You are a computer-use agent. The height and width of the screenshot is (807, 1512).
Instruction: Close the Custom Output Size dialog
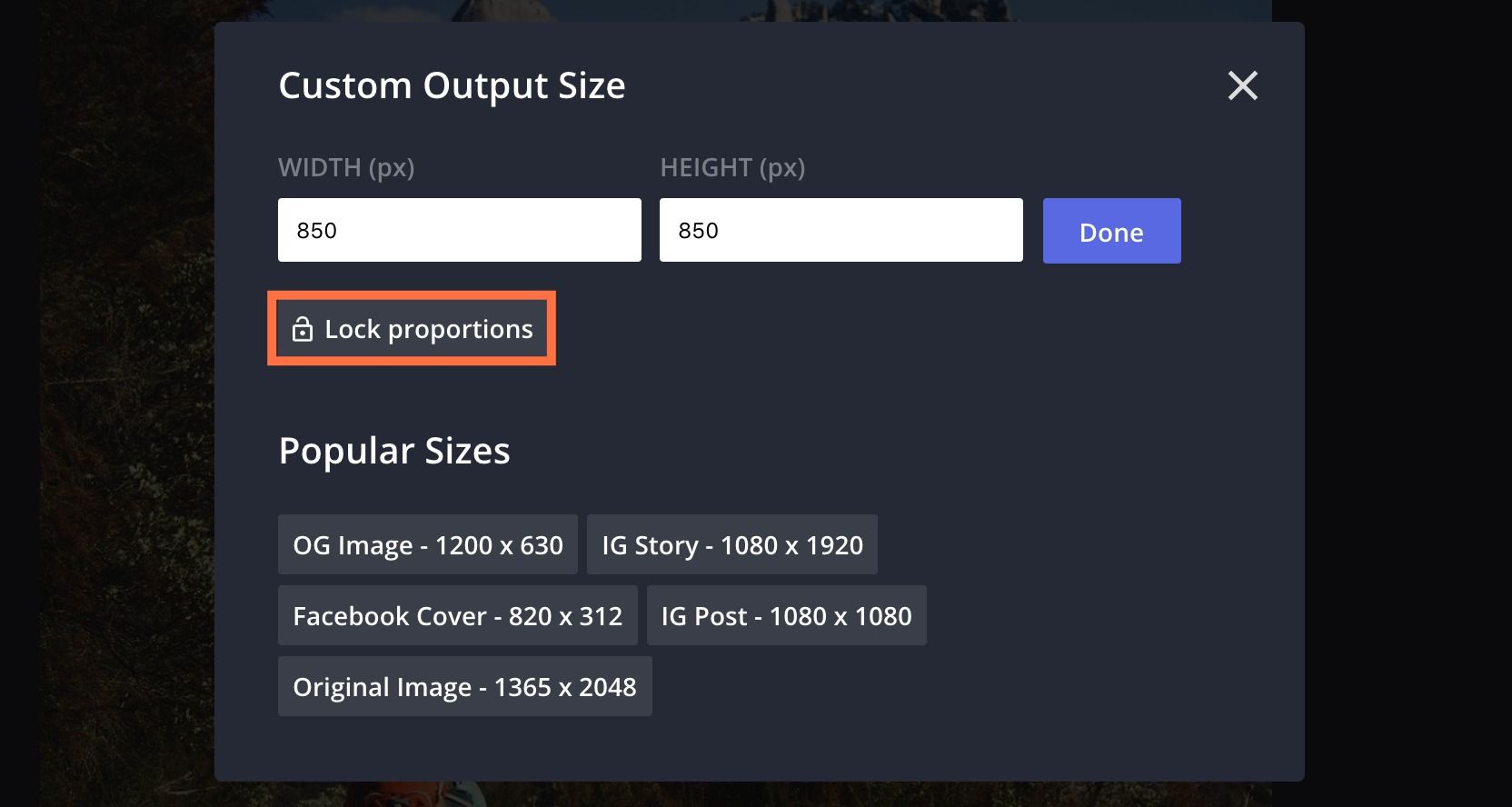pyautogui.click(x=1242, y=86)
